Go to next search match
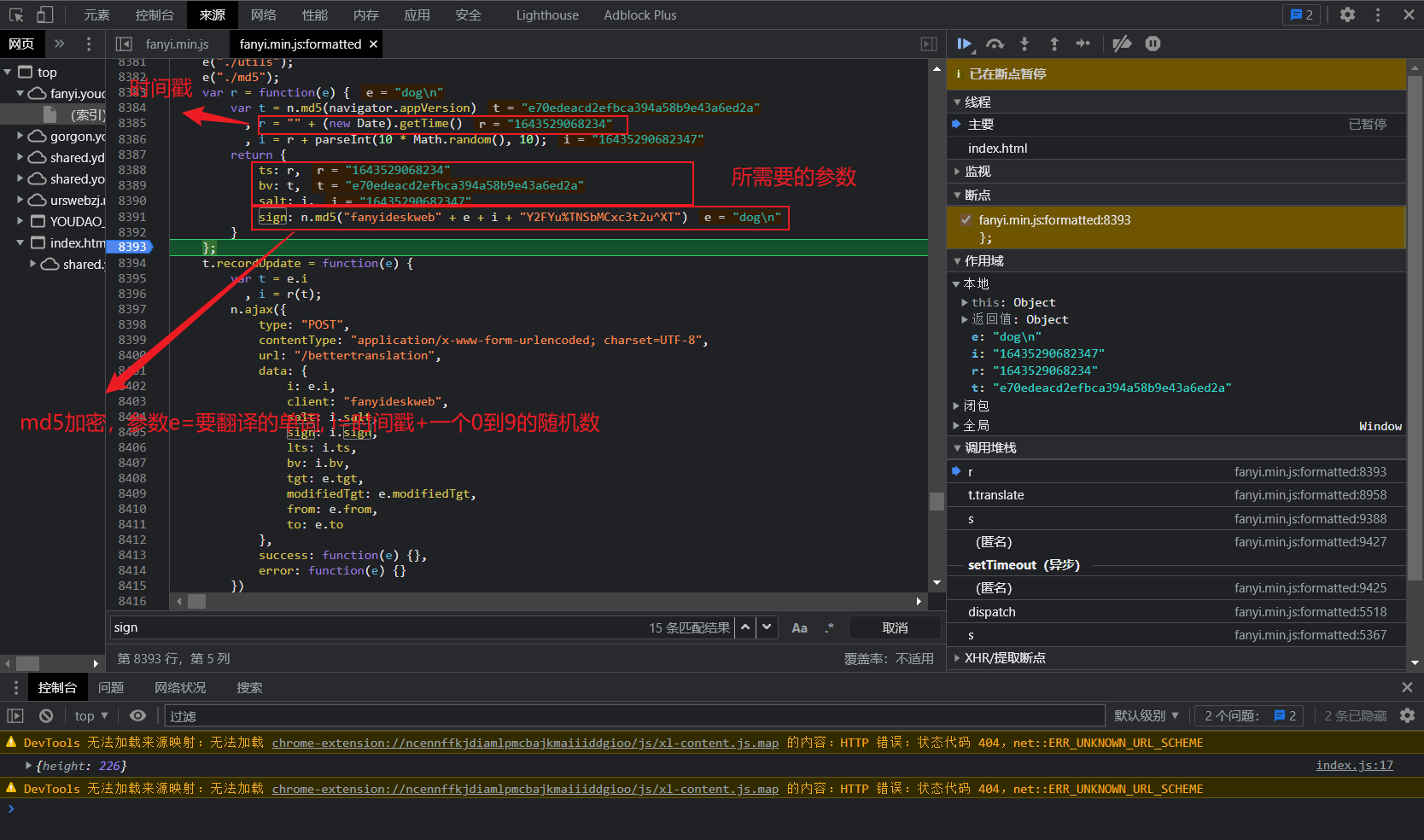The width and height of the screenshot is (1424, 840). (767, 627)
